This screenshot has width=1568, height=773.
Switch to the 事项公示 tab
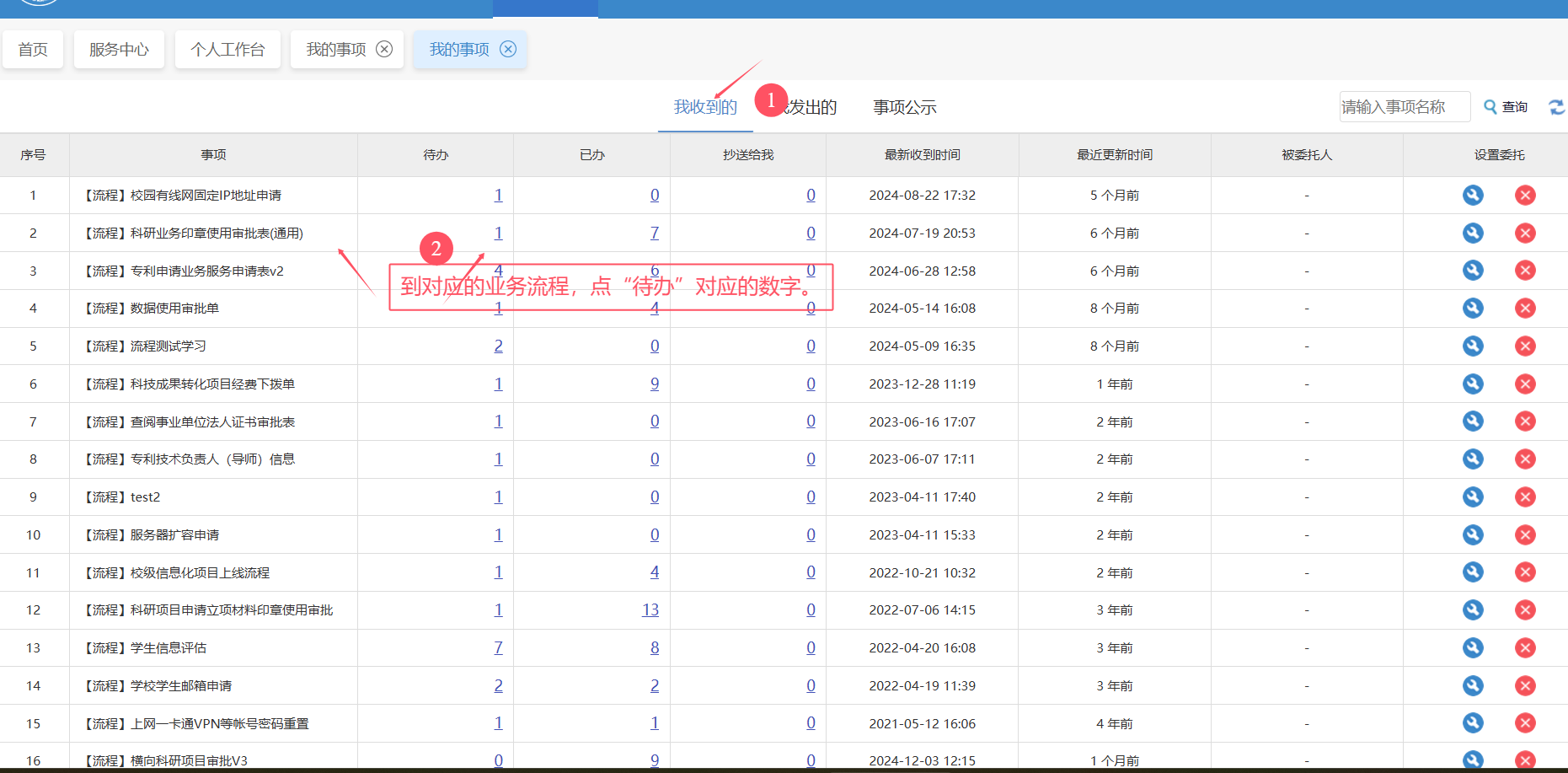pyautogui.click(x=904, y=107)
